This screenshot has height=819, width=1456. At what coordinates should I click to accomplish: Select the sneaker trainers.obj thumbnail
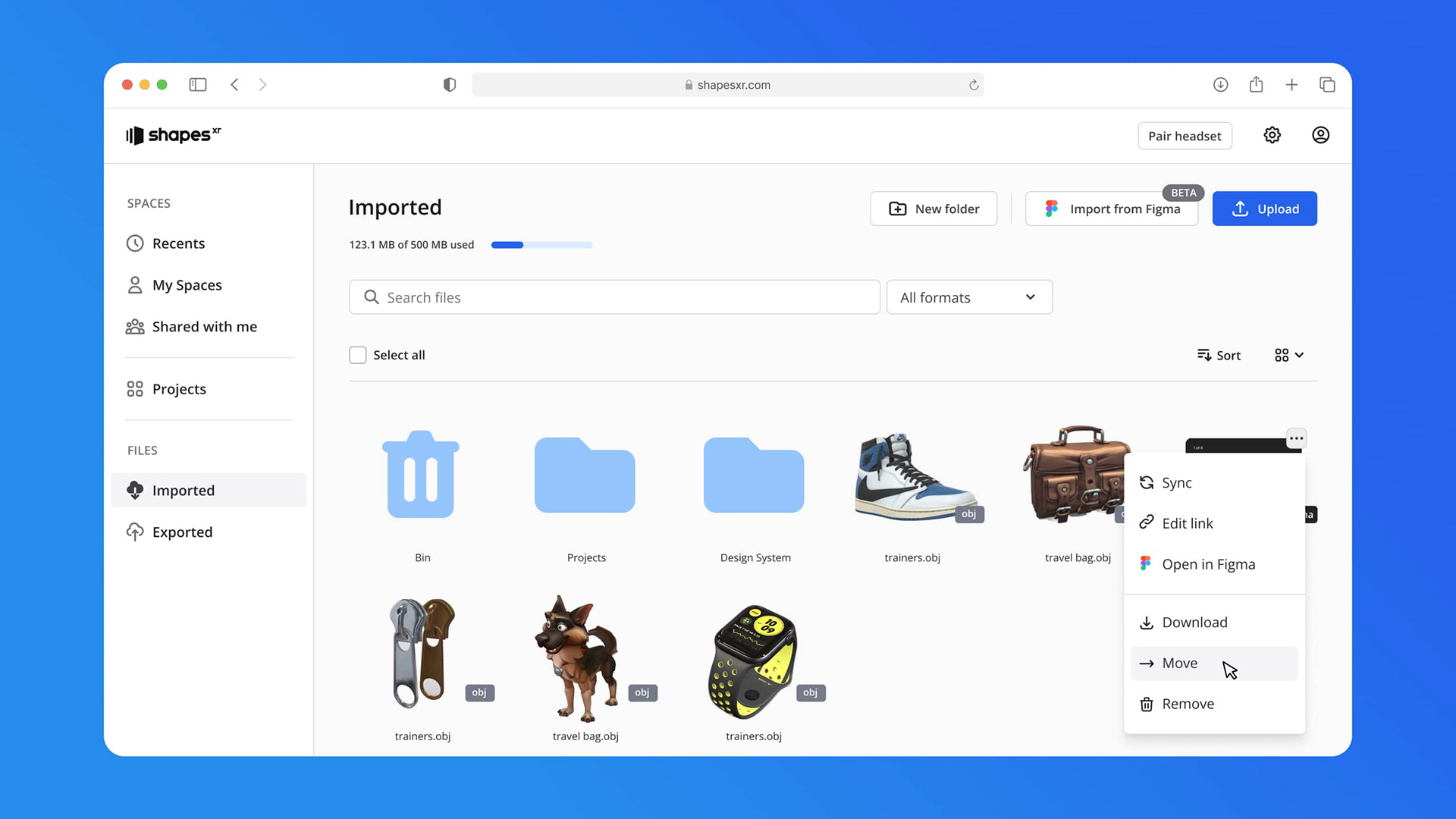[915, 477]
